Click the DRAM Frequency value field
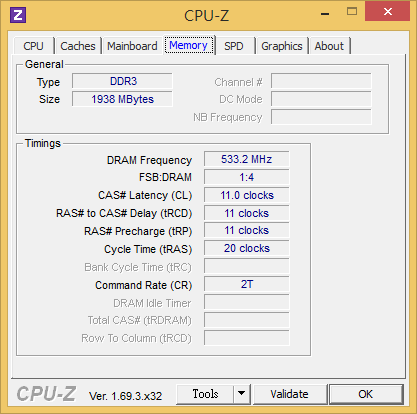Image resolution: width=417 pixels, height=414 pixels. tap(247, 159)
